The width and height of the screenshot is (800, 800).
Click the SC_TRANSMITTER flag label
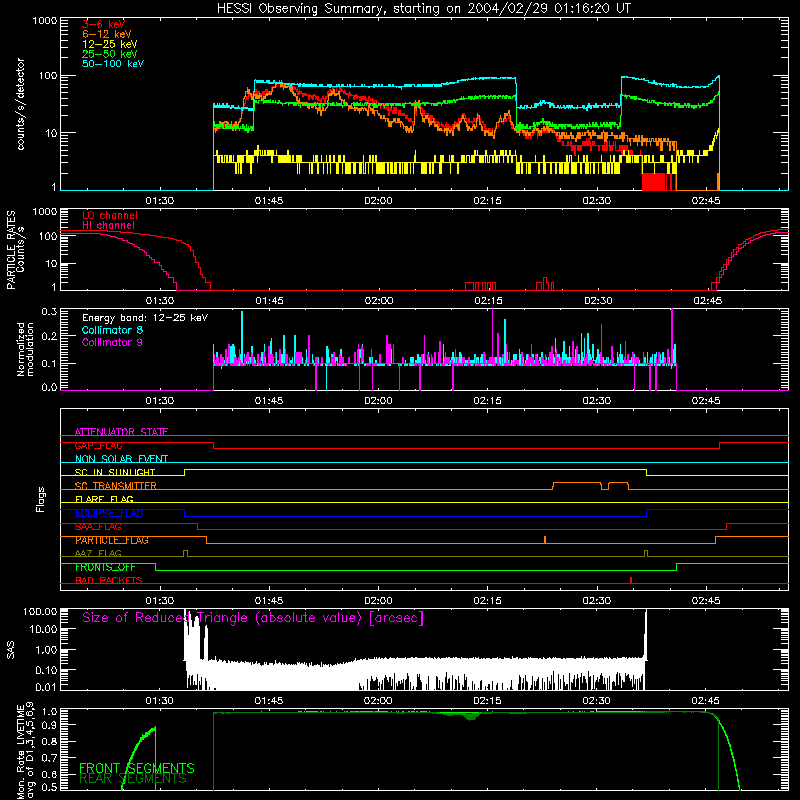pos(116,486)
